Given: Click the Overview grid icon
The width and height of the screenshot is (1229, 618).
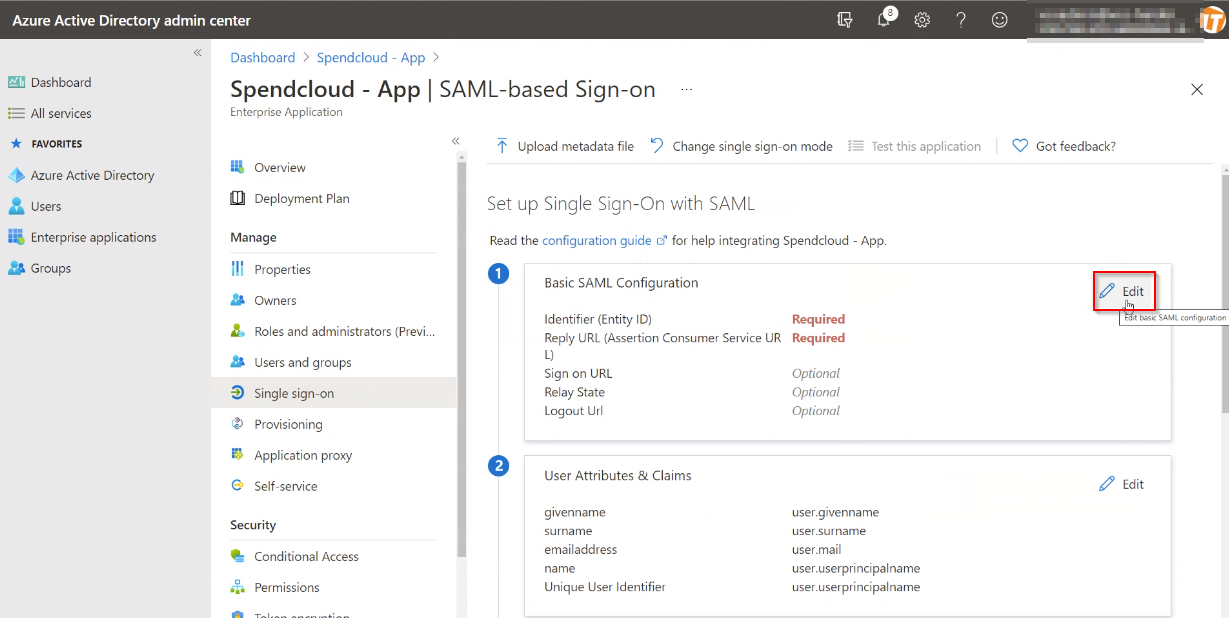Looking at the screenshot, I should (x=237, y=167).
